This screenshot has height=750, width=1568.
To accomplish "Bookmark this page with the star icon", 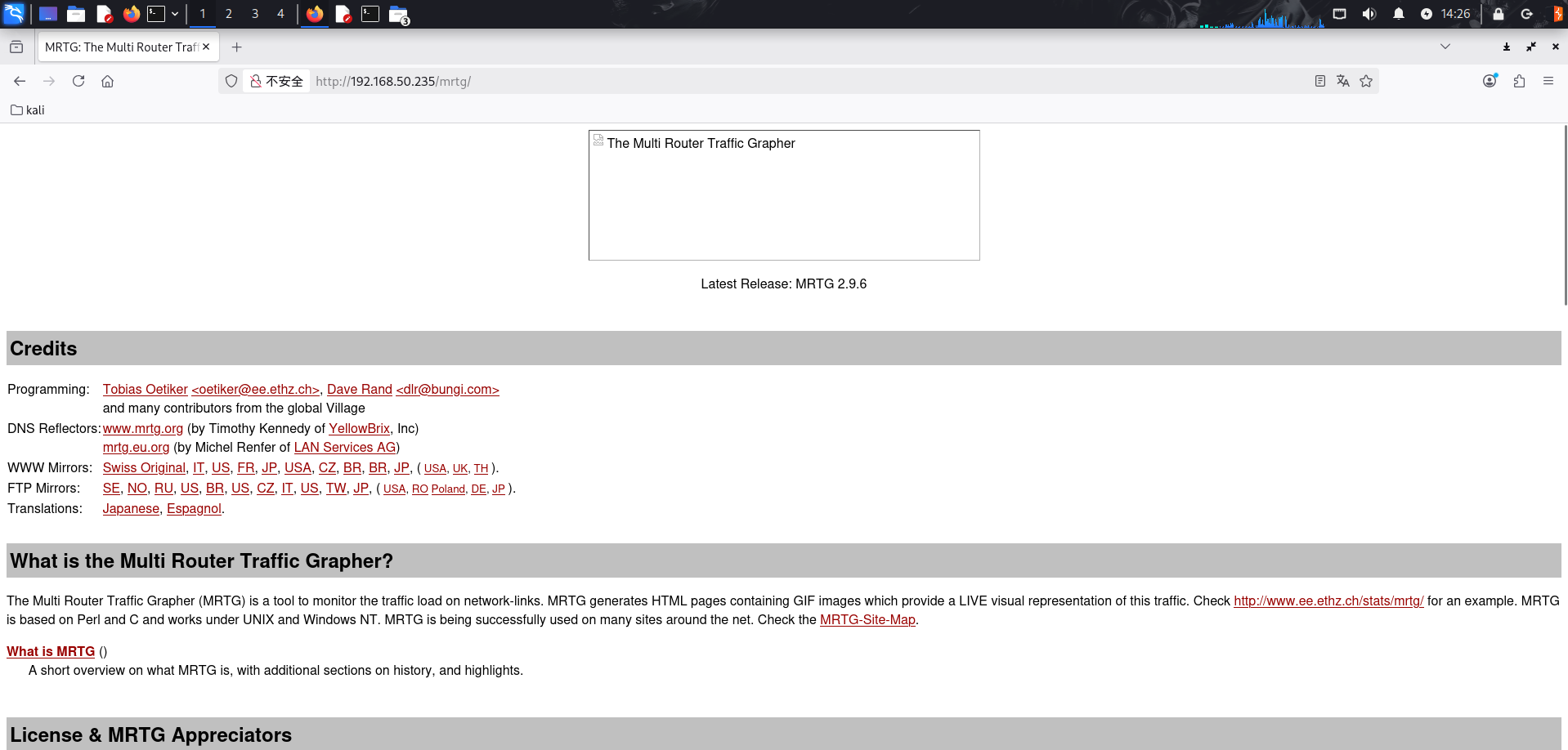I will tap(1366, 81).
